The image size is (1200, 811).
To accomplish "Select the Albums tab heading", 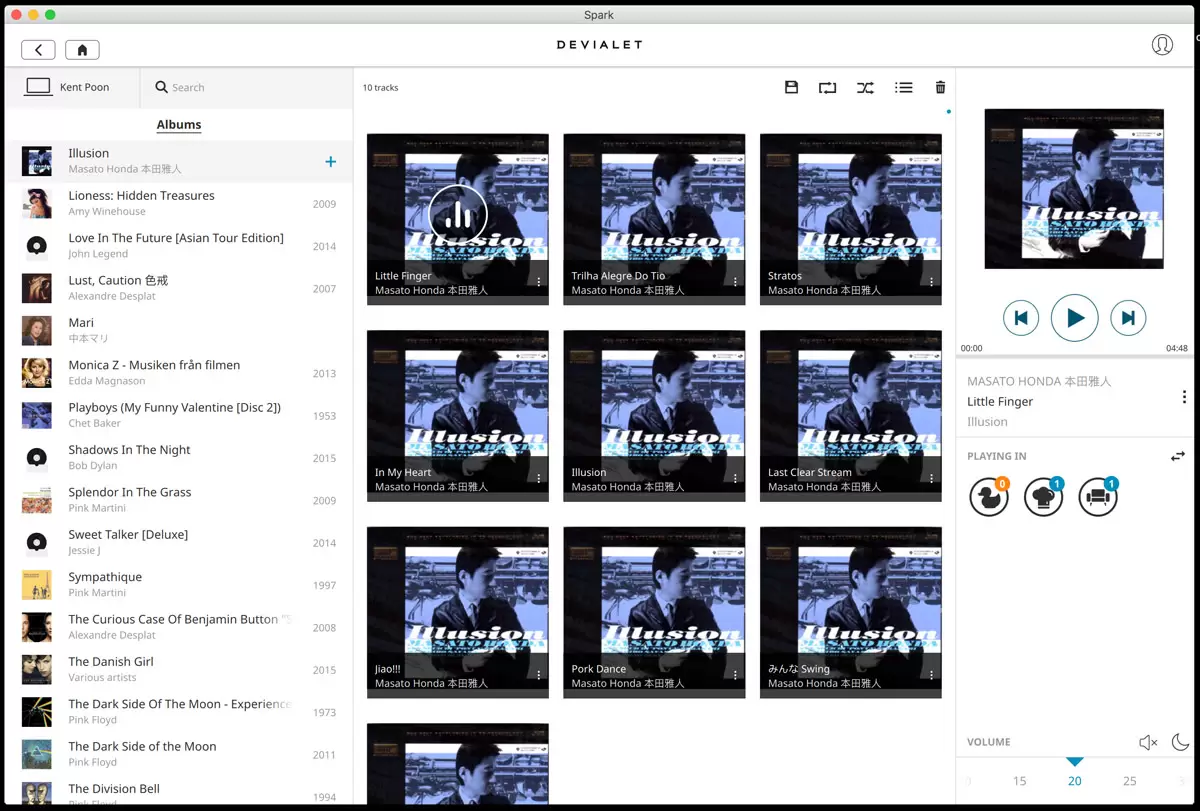I will pos(179,125).
